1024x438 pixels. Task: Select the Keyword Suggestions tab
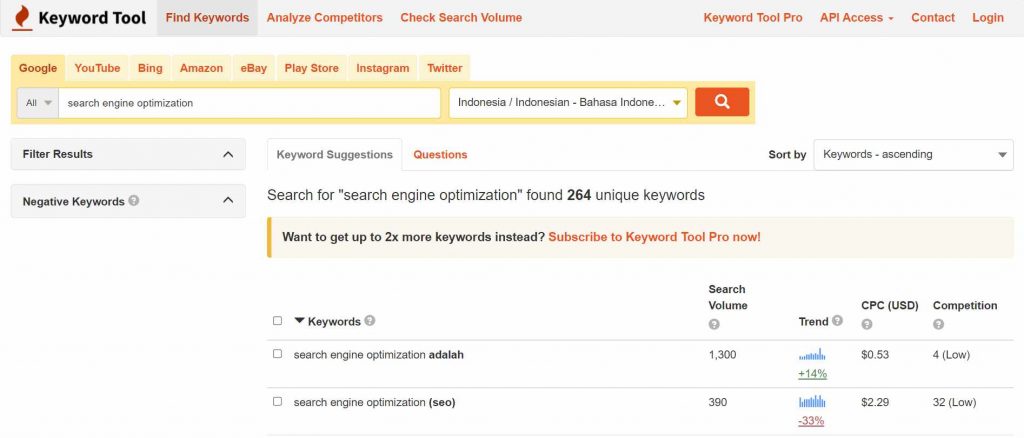point(334,155)
